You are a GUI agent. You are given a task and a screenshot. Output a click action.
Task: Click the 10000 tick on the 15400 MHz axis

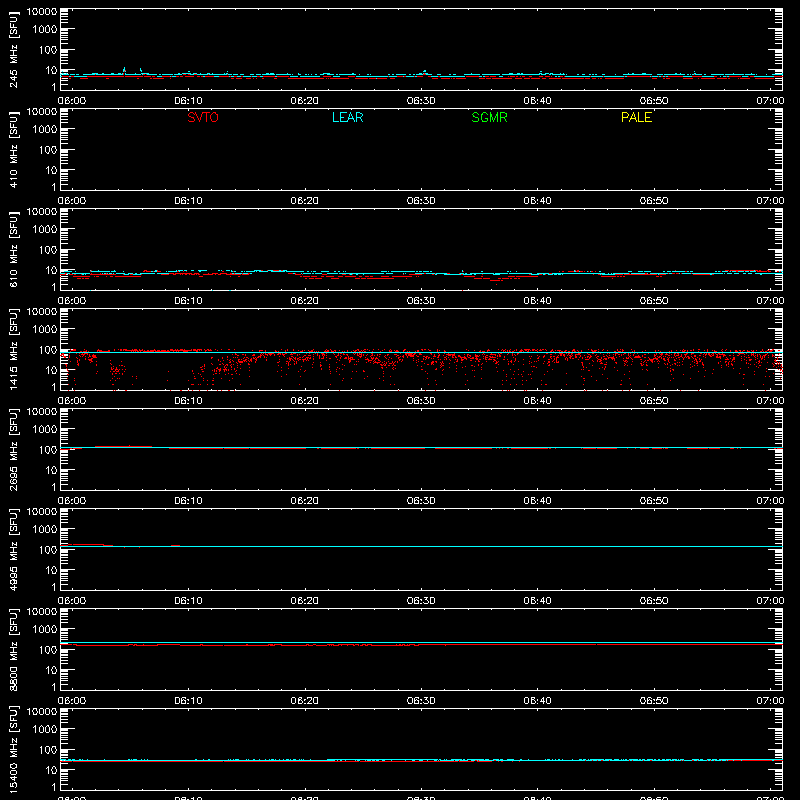point(42,712)
